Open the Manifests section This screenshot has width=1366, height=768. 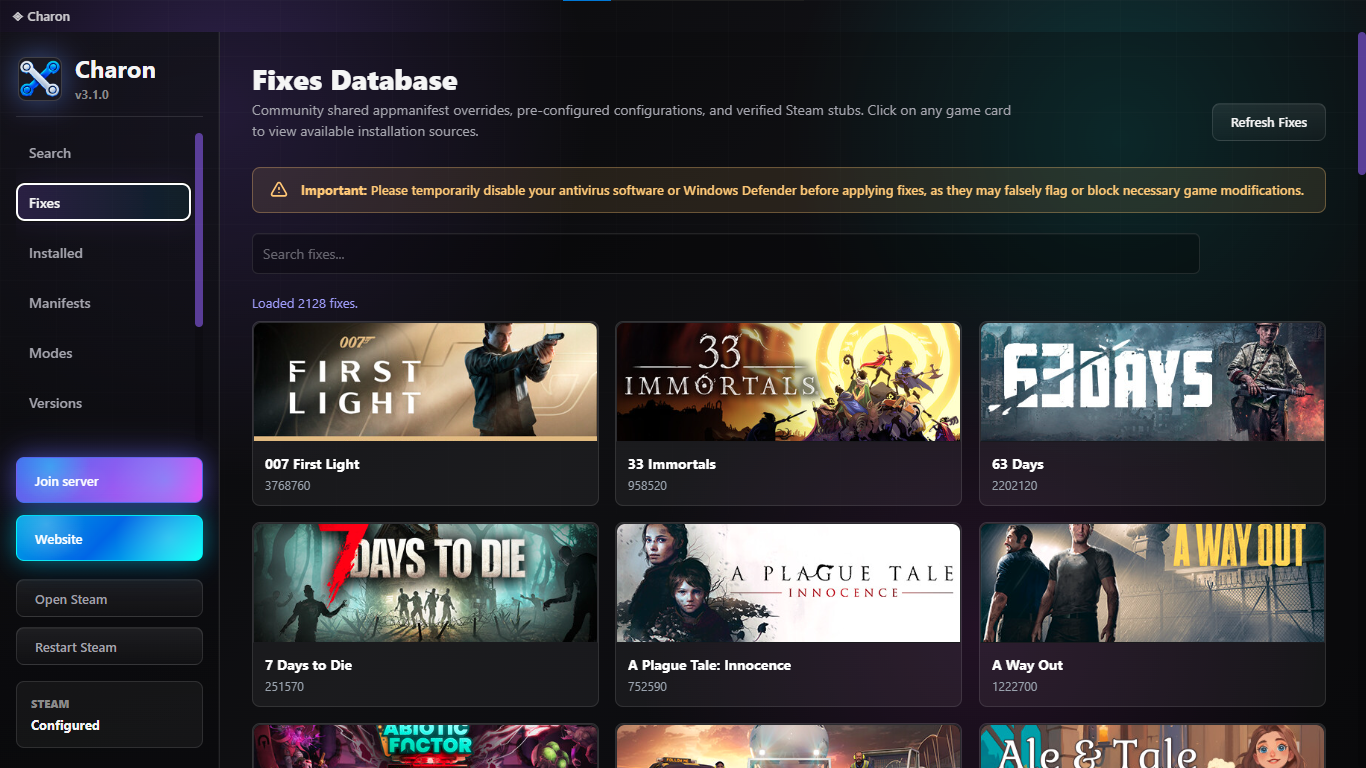coord(103,303)
